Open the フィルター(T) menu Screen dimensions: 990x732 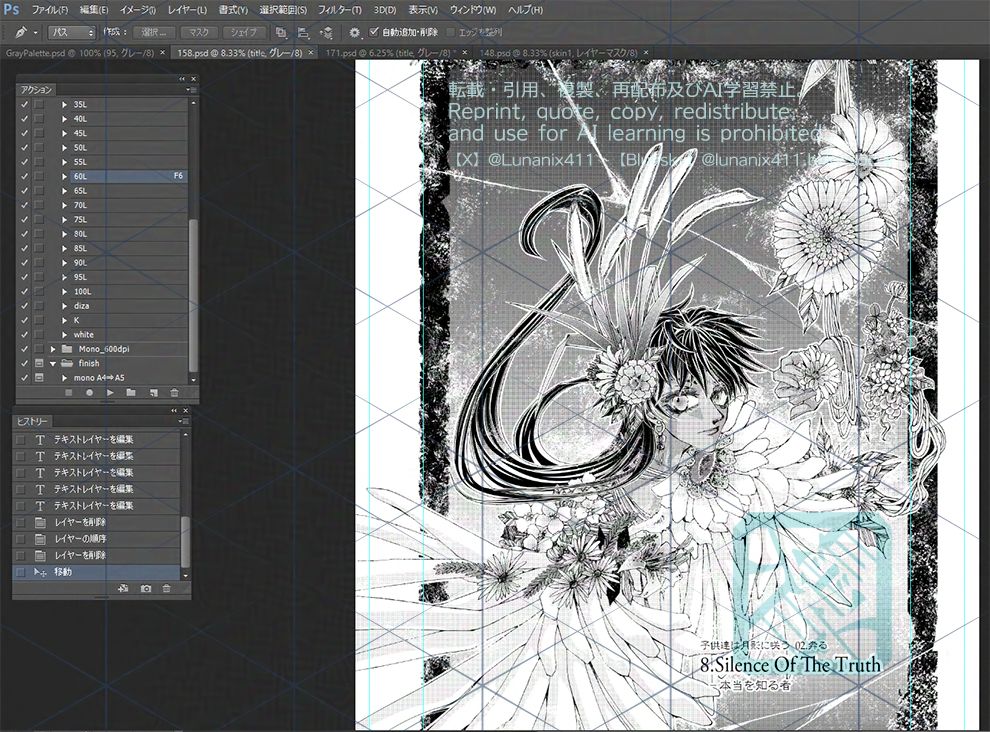point(340,10)
